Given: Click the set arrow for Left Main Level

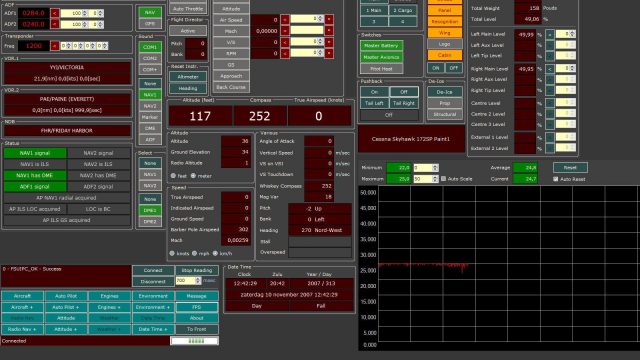Looking at the screenshot, I should [x=550, y=35].
